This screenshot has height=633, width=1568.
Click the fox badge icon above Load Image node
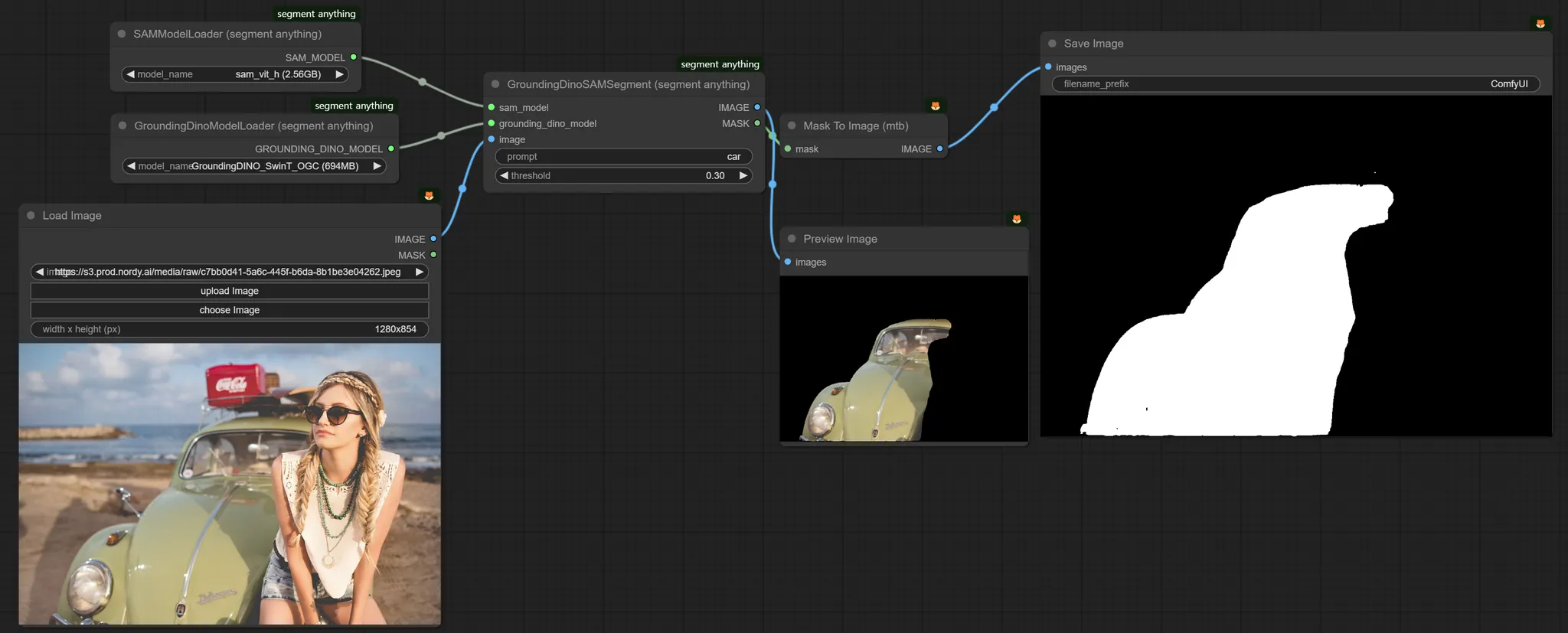pyautogui.click(x=429, y=196)
